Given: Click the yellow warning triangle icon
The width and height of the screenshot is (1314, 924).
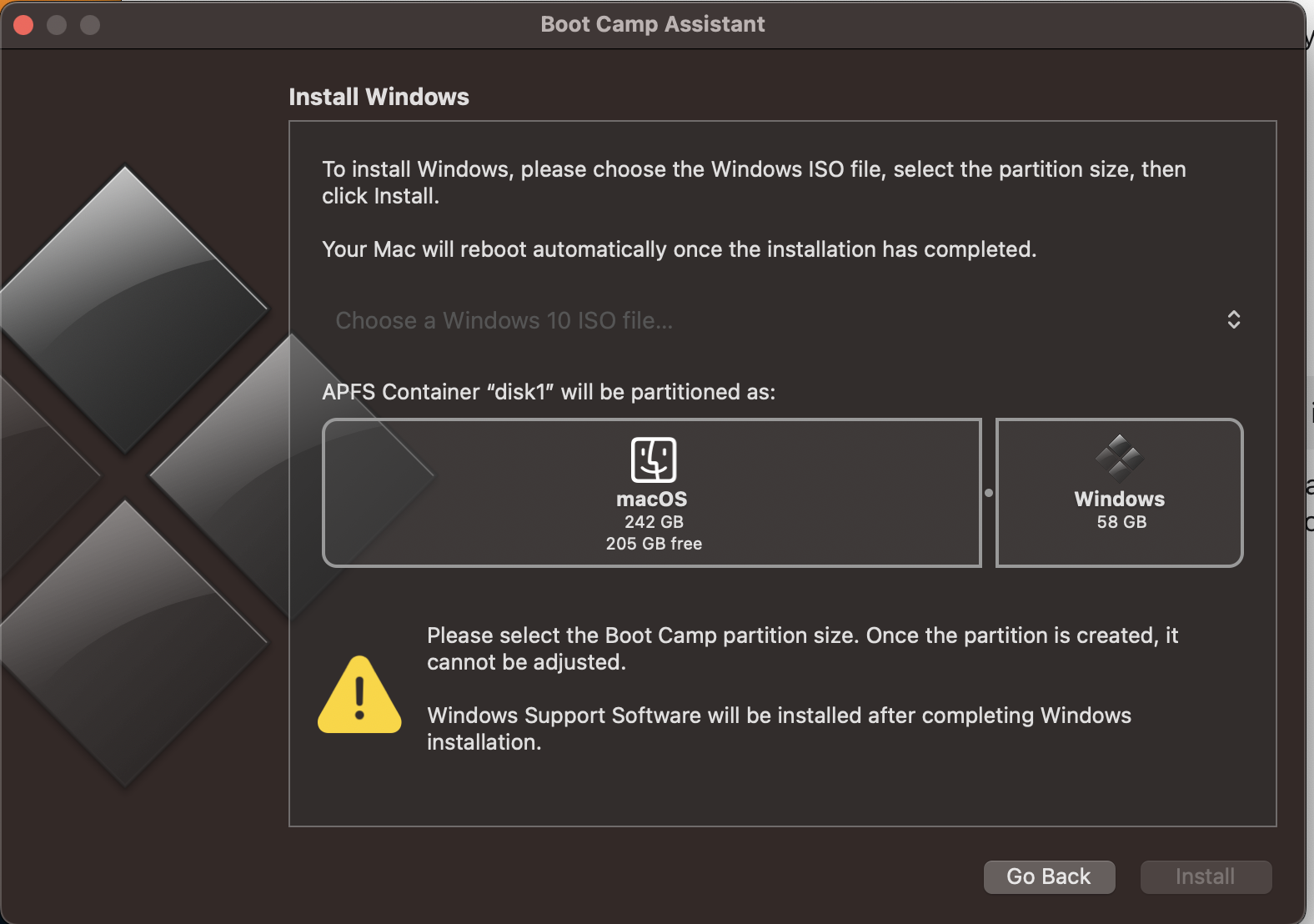Looking at the screenshot, I should [359, 696].
